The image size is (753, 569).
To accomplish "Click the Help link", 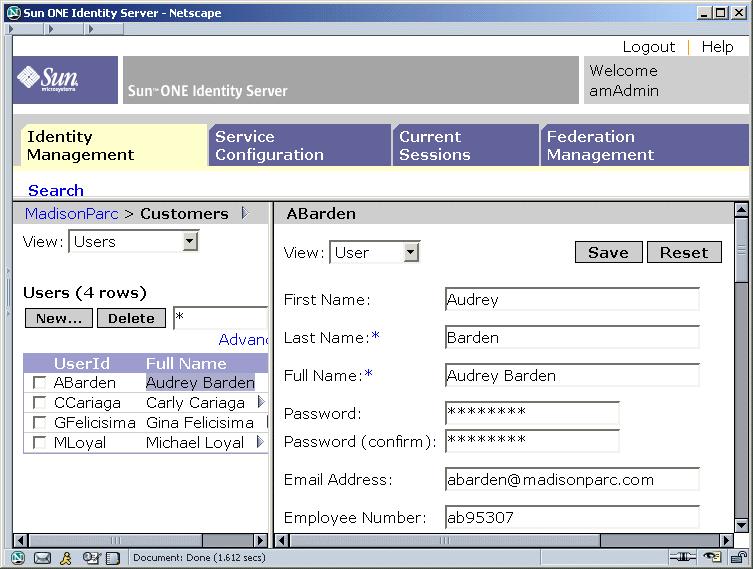I will click(x=717, y=47).
